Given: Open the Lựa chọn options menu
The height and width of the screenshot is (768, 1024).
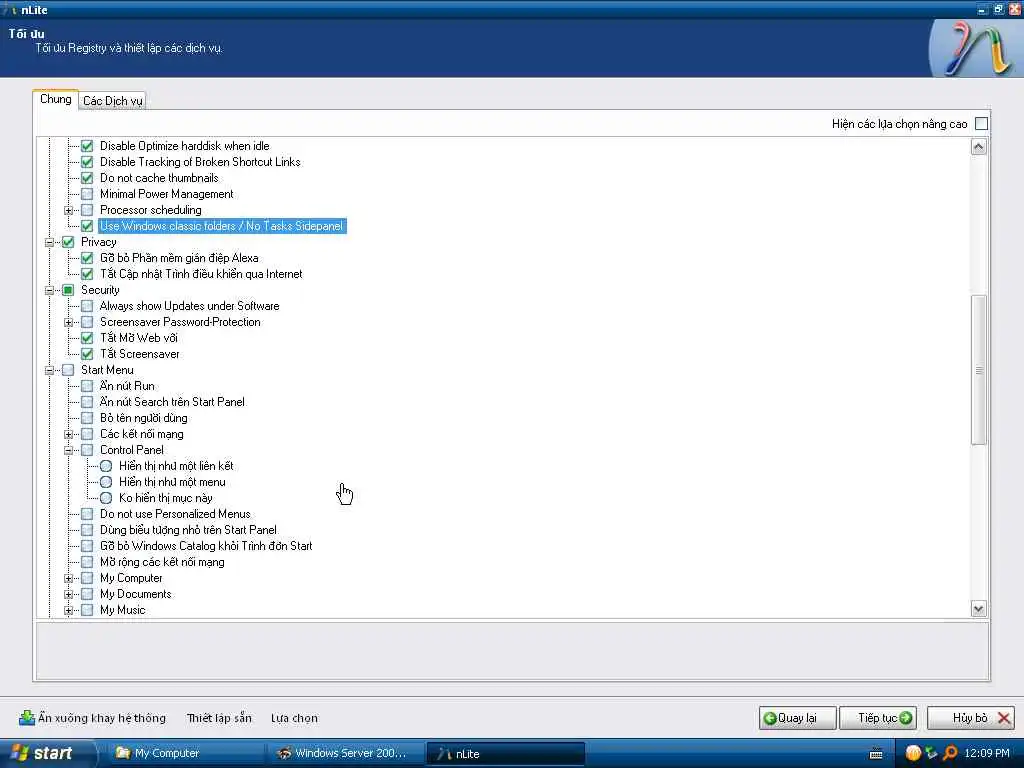Looking at the screenshot, I should click(294, 718).
